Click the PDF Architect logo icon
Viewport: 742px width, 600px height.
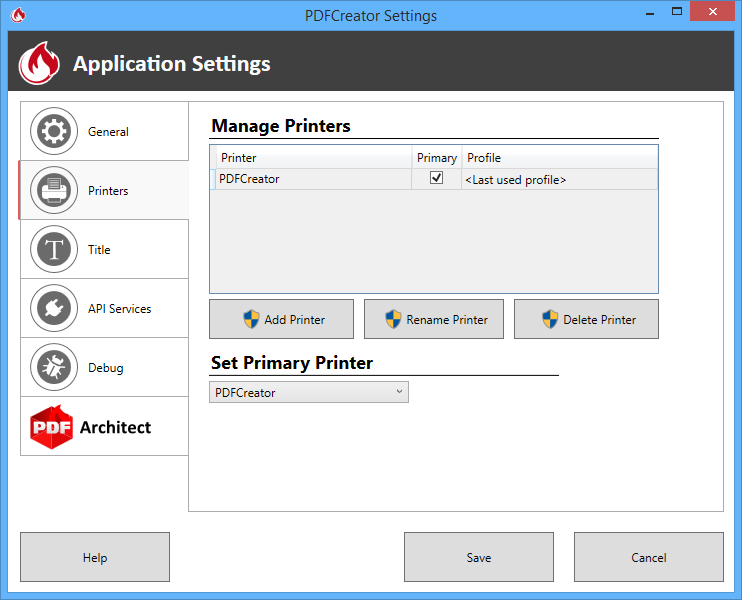tap(52, 427)
